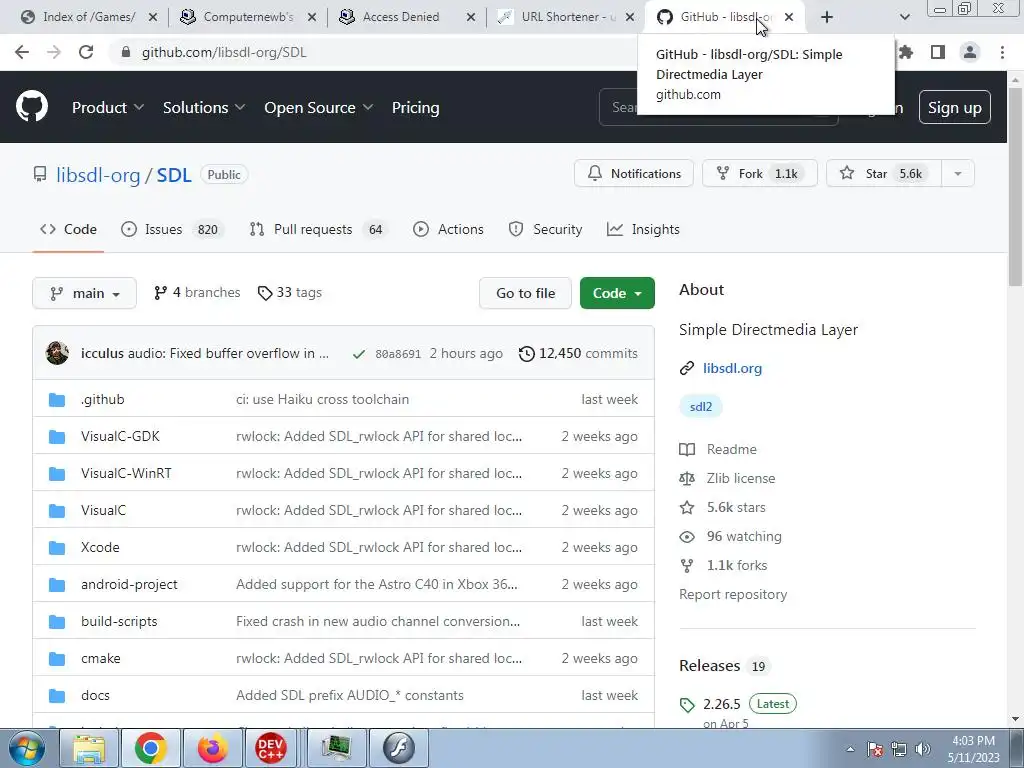Open the Chrome profile avatar icon
Viewport: 1024px width, 768px height.
click(970, 52)
